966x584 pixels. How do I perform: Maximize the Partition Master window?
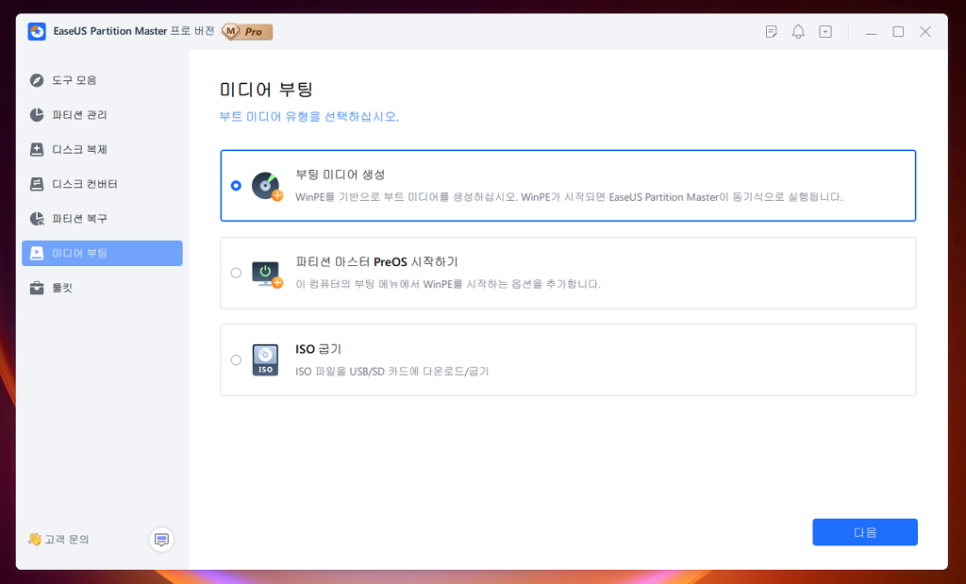[x=898, y=31]
